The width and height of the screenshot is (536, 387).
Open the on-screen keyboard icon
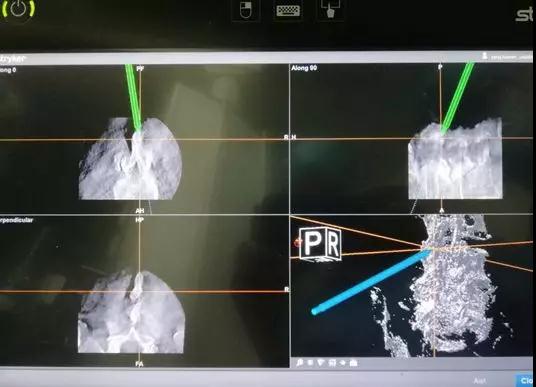click(288, 11)
